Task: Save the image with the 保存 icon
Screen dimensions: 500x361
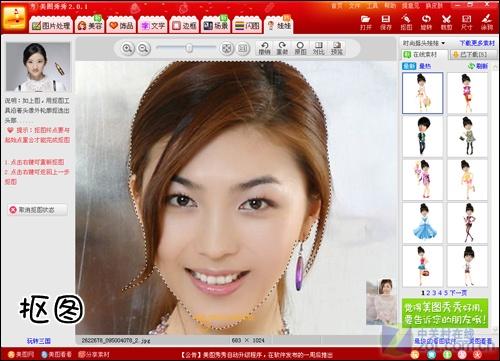Action: pyautogui.click(x=386, y=22)
